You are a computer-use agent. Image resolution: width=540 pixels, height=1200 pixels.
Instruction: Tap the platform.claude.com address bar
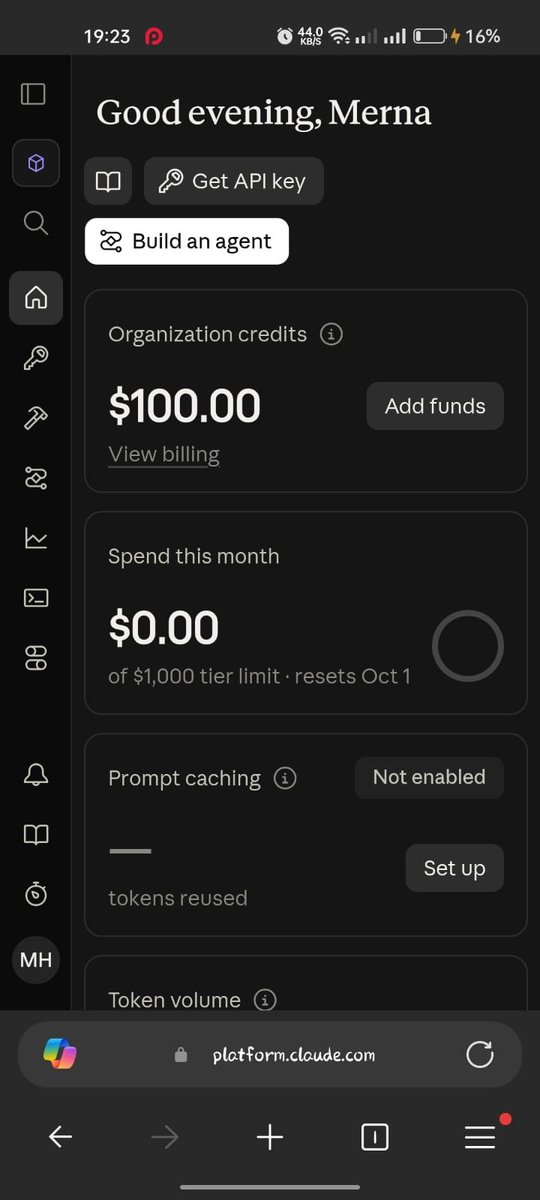270,1054
